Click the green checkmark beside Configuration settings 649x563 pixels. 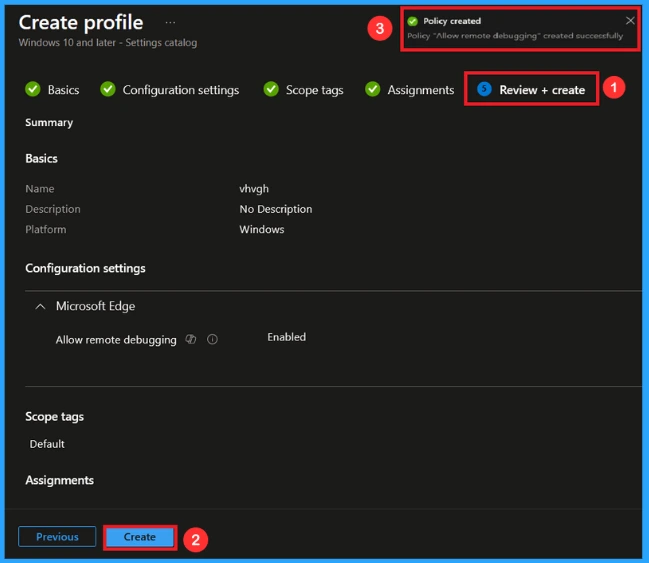point(108,89)
